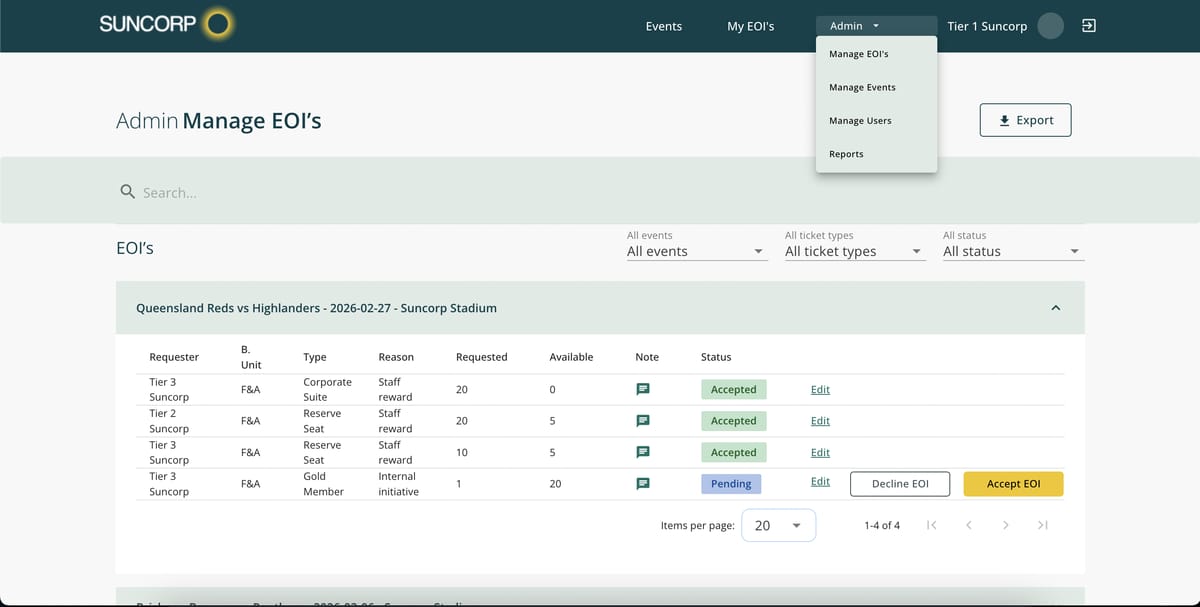Click the Requester column header
Viewport: 1200px width, 607px height.
point(174,357)
